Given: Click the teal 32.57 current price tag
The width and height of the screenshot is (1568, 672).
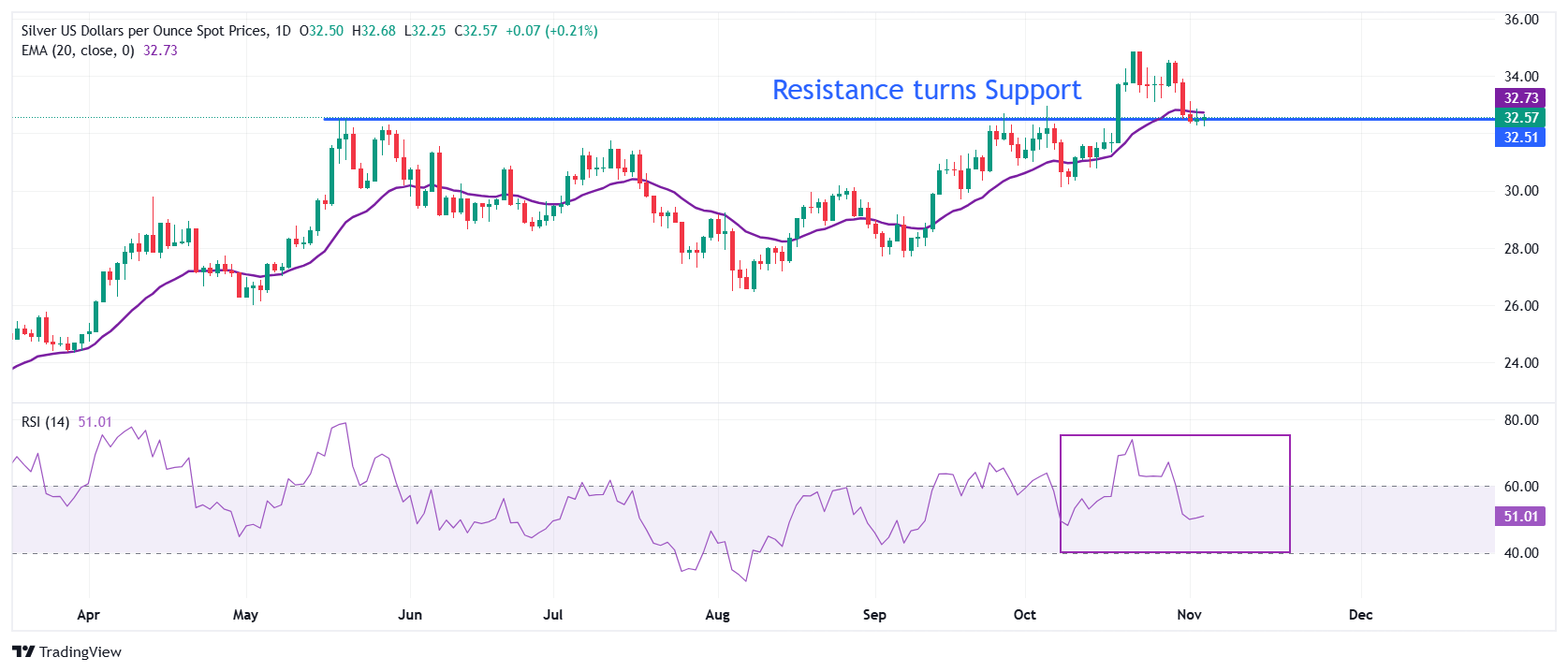Looking at the screenshot, I should click(1520, 118).
